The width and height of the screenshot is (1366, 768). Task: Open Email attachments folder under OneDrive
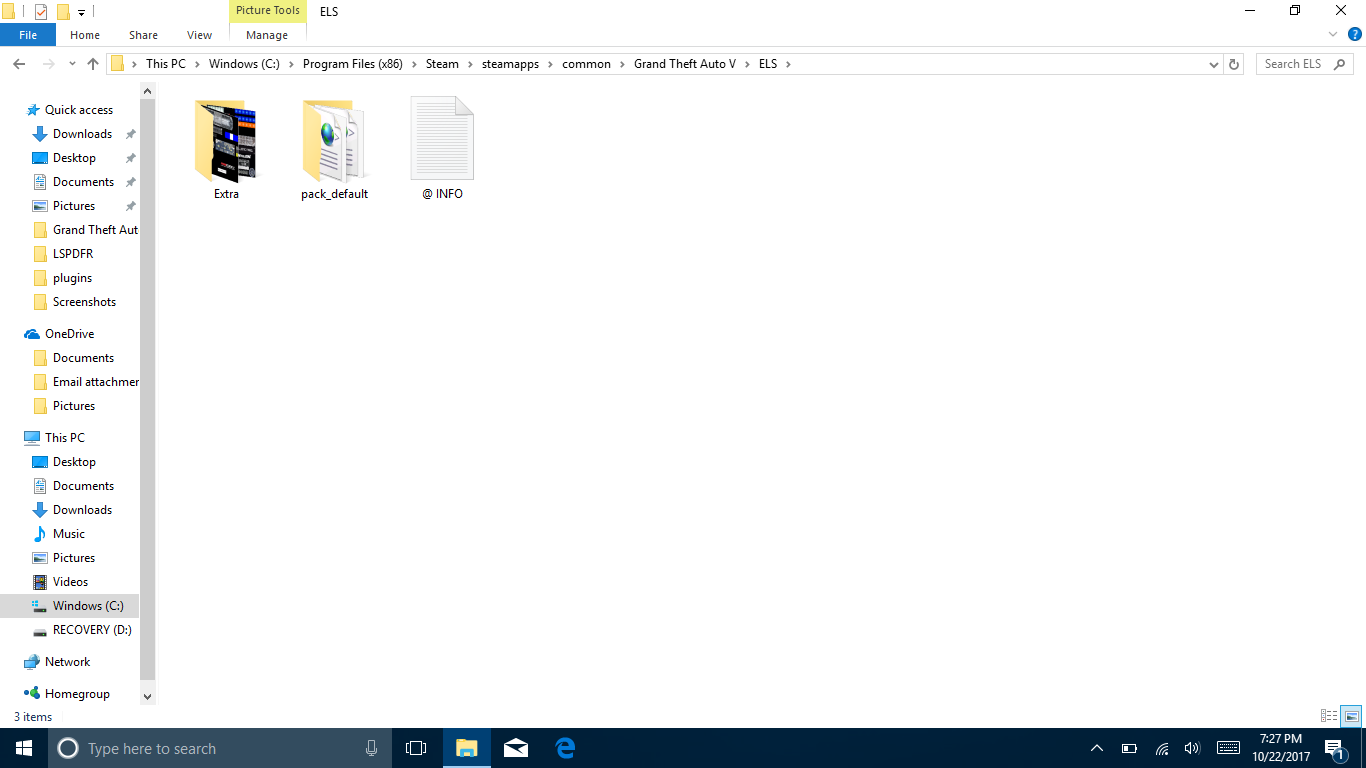pos(95,382)
